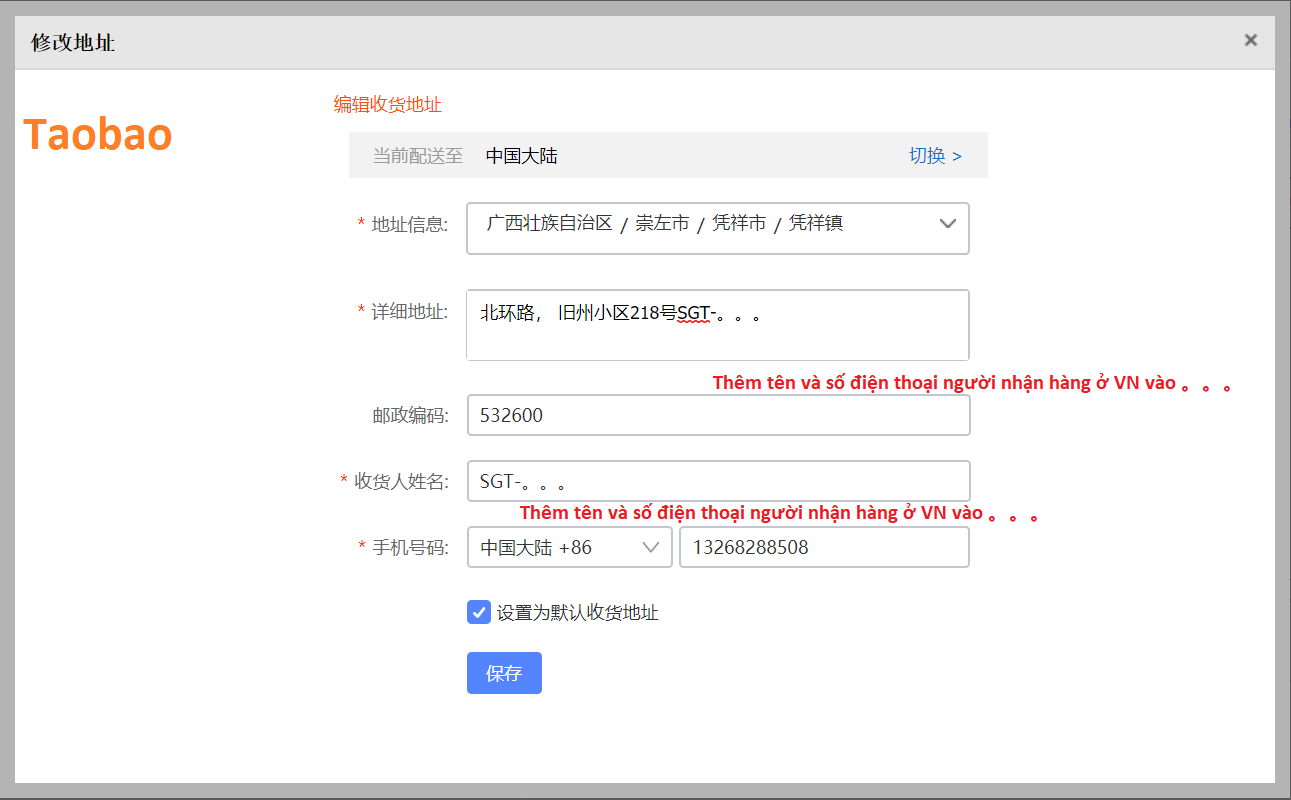
Task: Click the phone number field 13268288508
Action: pos(824,547)
